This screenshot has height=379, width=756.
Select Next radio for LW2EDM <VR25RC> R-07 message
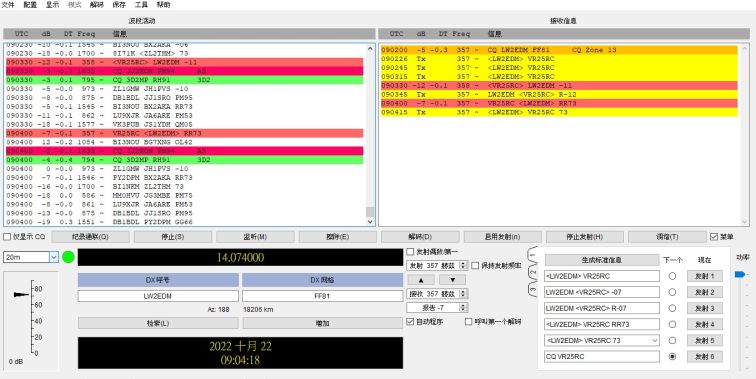[x=672, y=308]
